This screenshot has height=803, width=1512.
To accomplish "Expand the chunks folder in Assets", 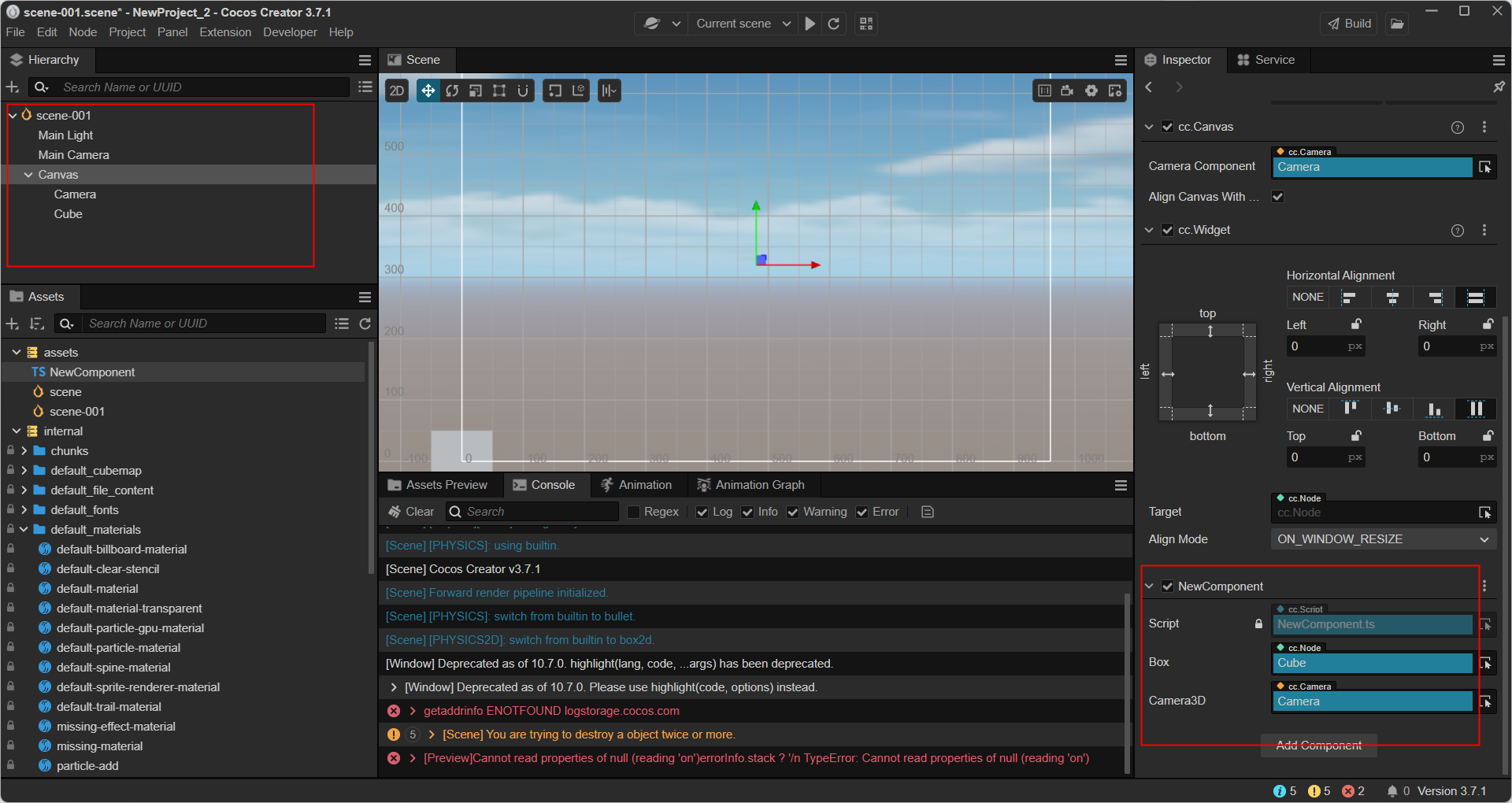I will click(24, 451).
